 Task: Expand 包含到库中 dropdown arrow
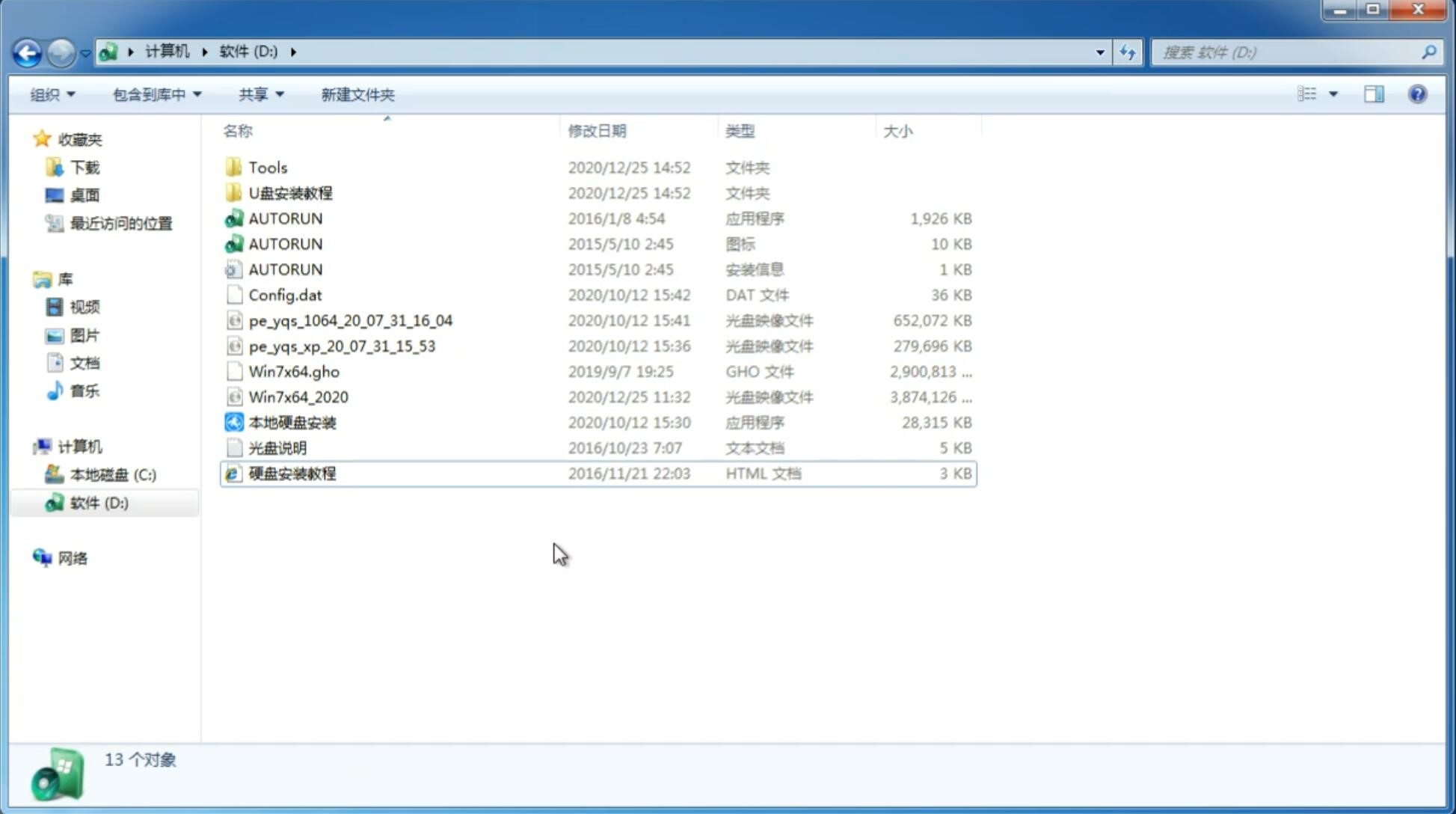click(x=202, y=94)
